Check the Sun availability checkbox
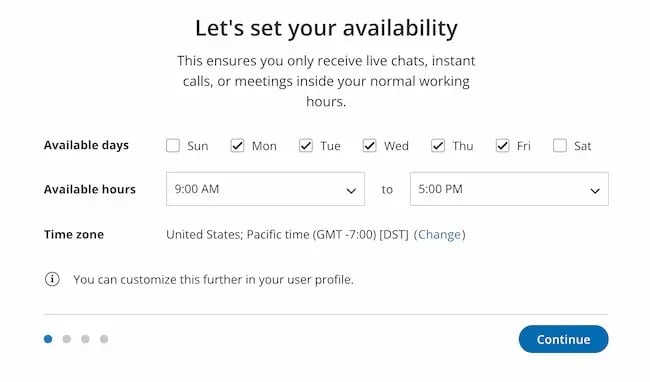Screen dimensions: 650x382 (x=173, y=146)
